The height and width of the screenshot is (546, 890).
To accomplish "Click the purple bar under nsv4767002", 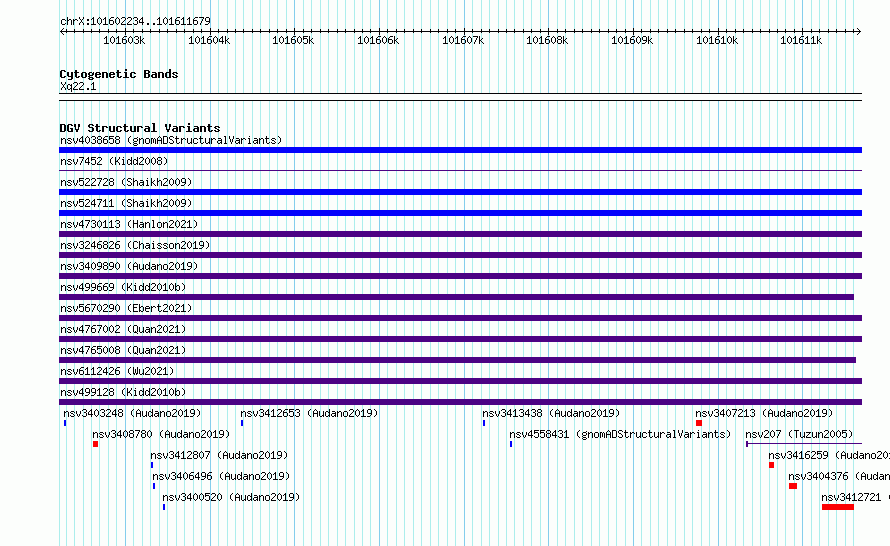I will (460, 339).
